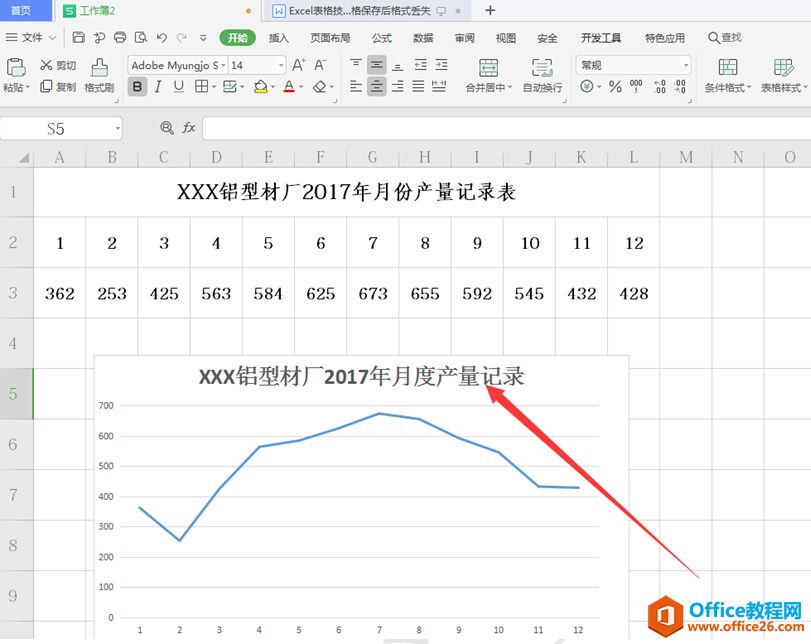Open Print Preview icon

coord(141,37)
